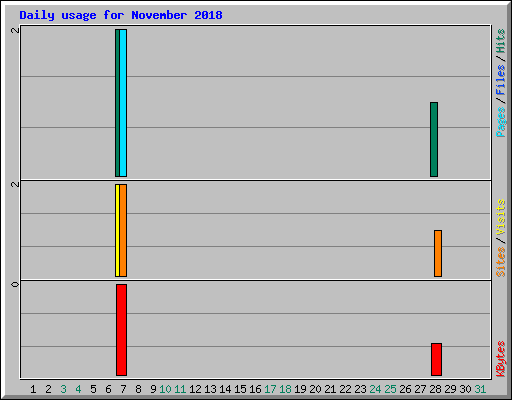Click the dark green Hits bar on day 7
The height and width of the screenshot is (400, 512).
[117, 103]
